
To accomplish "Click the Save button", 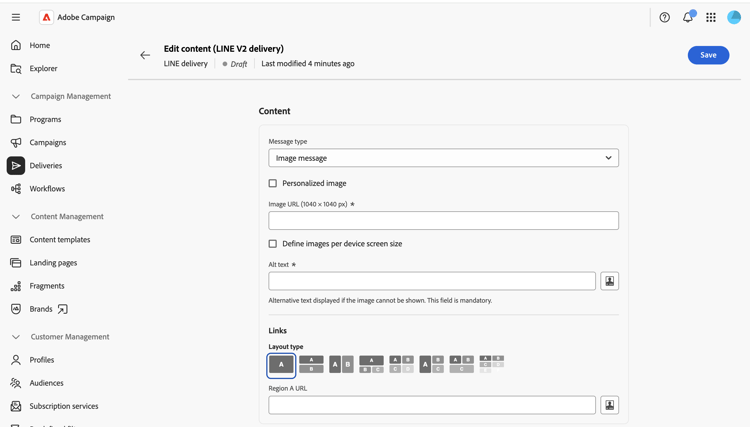I will pyautogui.click(x=708, y=55).
